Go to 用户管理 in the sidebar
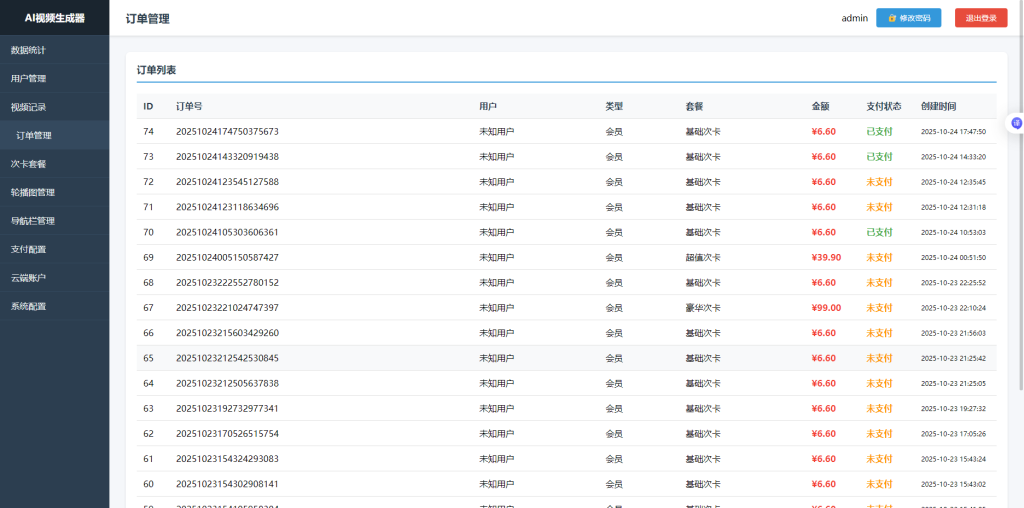 click(x=28, y=78)
